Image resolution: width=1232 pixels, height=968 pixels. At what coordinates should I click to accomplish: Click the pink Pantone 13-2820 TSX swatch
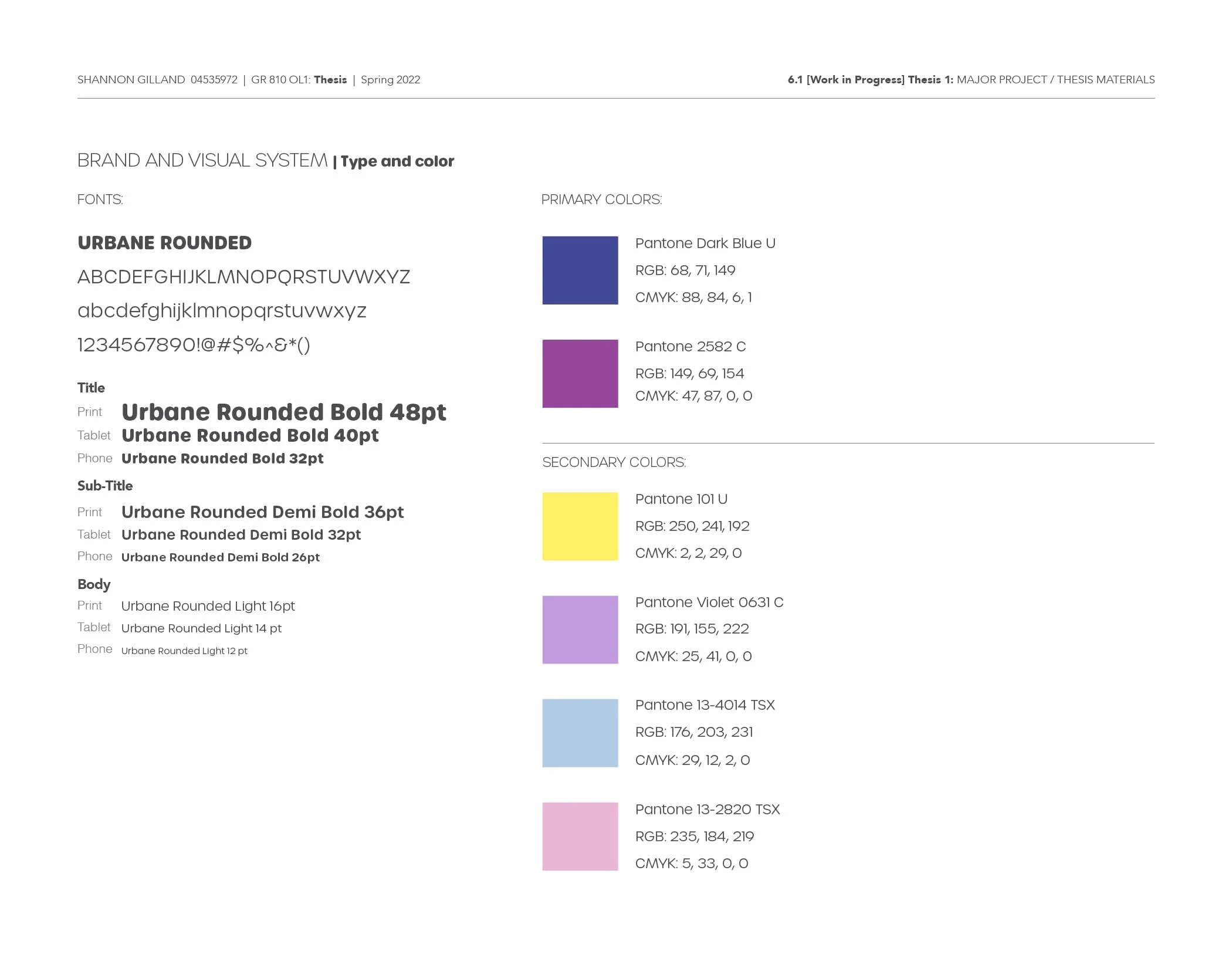tap(580, 836)
